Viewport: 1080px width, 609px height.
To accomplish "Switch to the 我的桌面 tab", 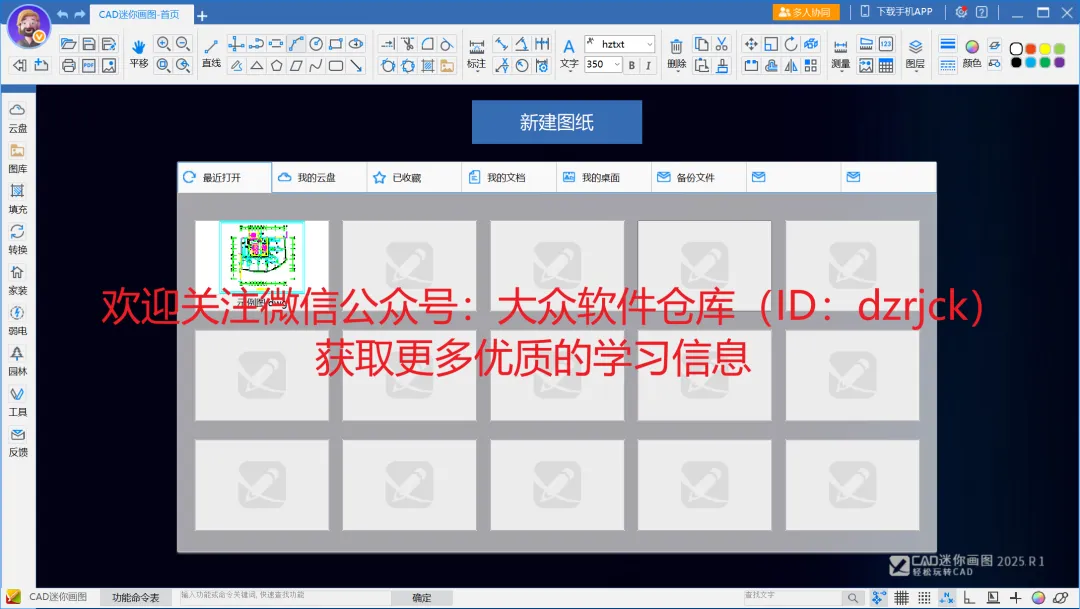I will pyautogui.click(x=603, y=178).
